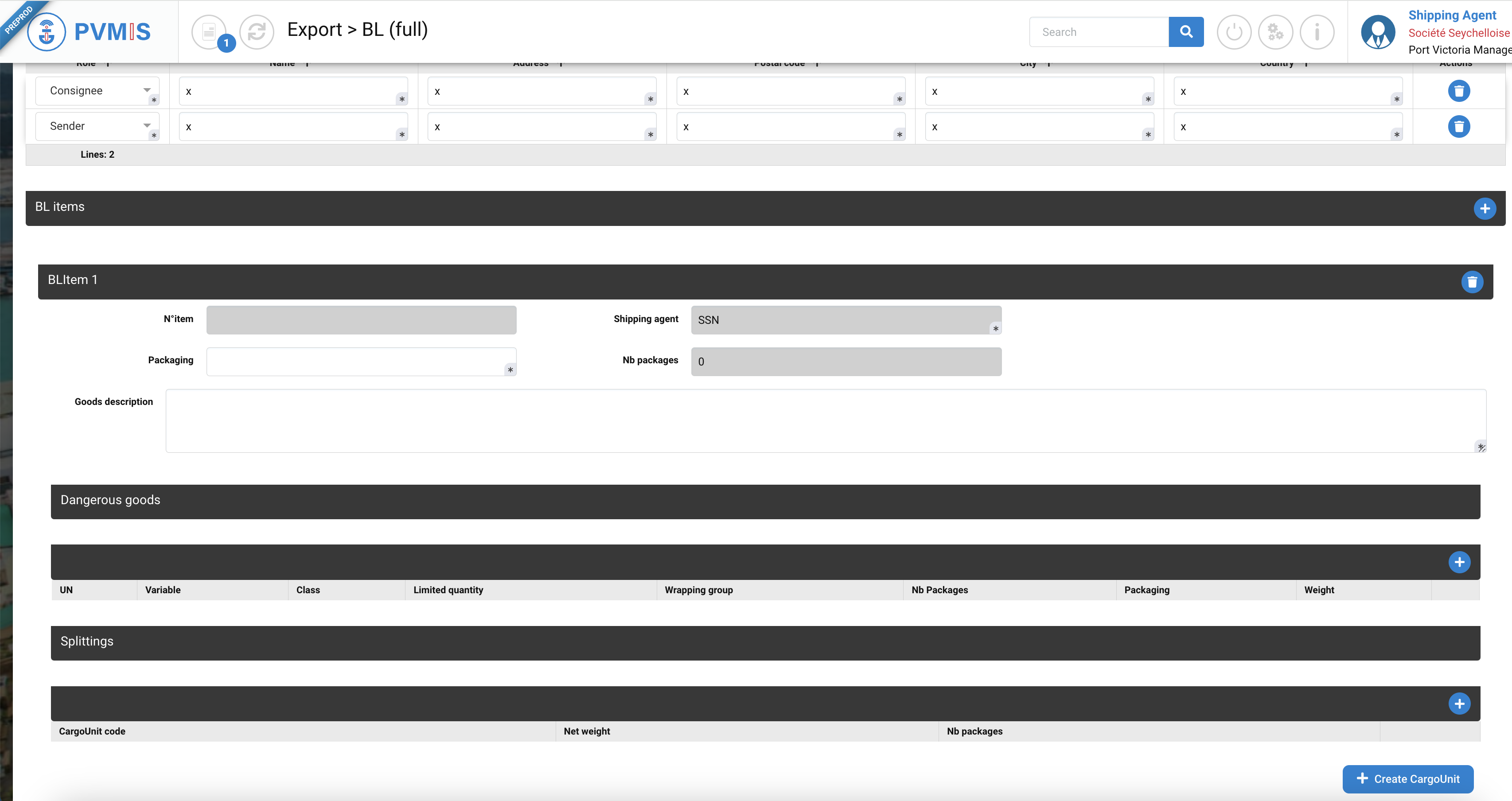Screen dimensions: 1512x801
Task: Click the Shipping Agent user profile avatar
Action: click(1378, 32)
